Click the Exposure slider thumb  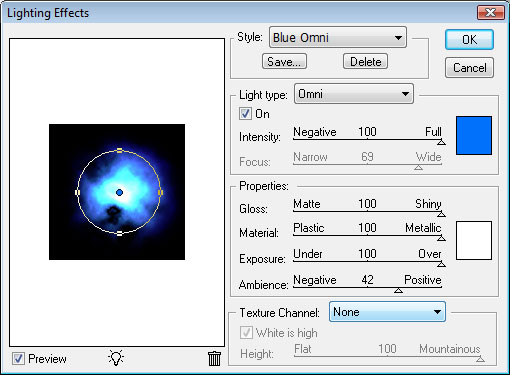(x=441, y=264)
